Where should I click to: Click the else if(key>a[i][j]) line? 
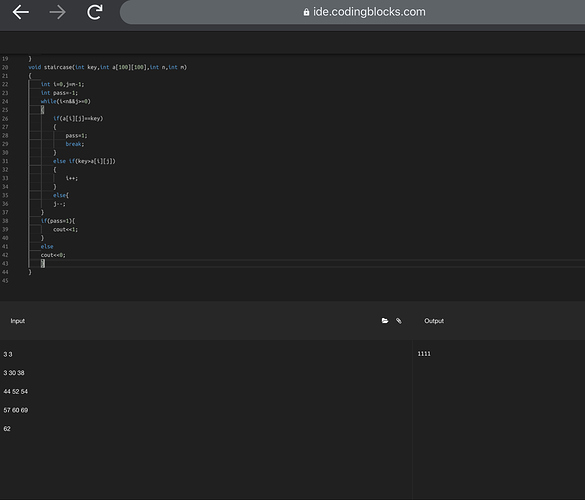84,161
